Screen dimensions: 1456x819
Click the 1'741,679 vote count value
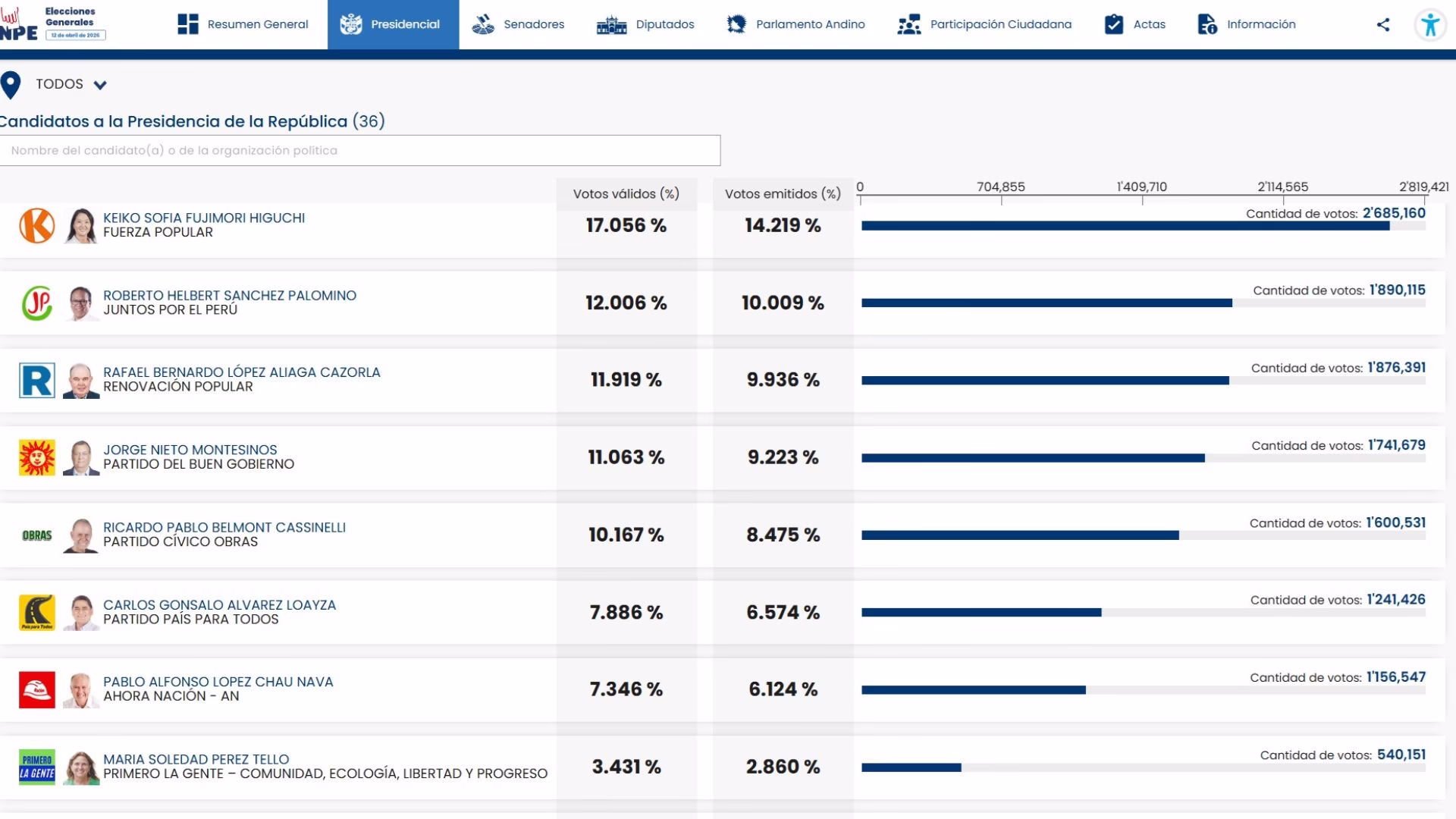pyautogui.click(x=1397, y=445)
